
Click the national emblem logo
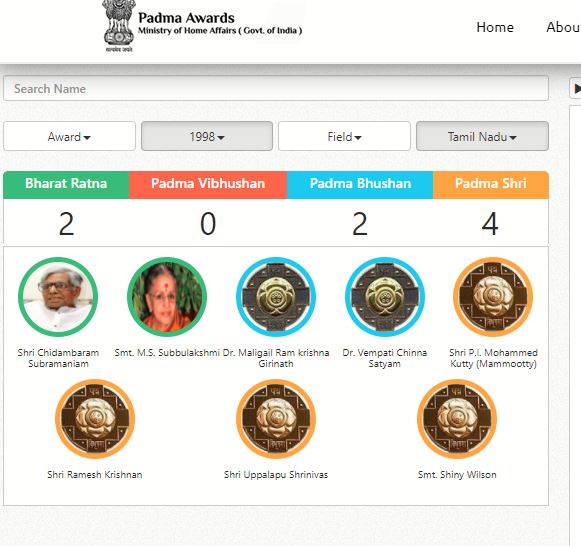point(119,25)
